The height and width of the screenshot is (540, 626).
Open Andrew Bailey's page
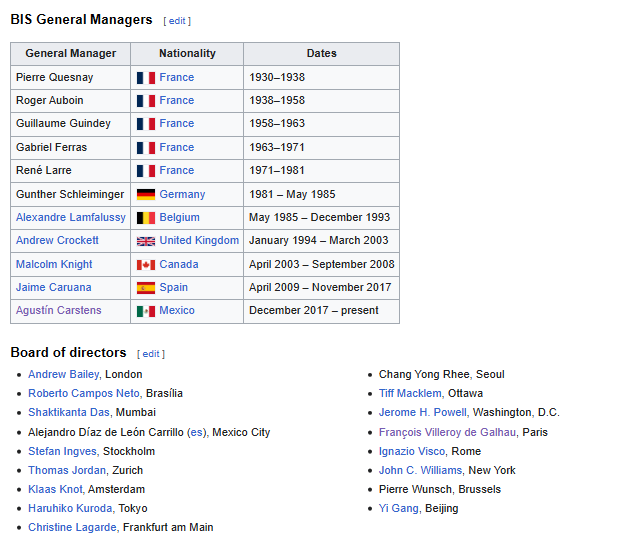point(63,374)
